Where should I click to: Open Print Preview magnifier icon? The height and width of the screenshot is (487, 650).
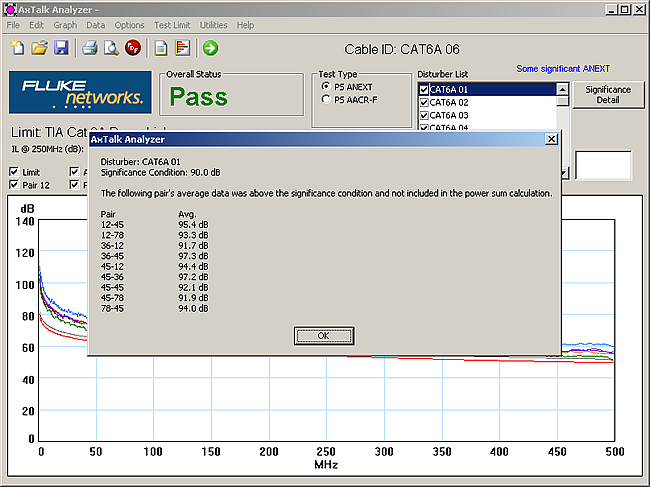tap(111, 48)
